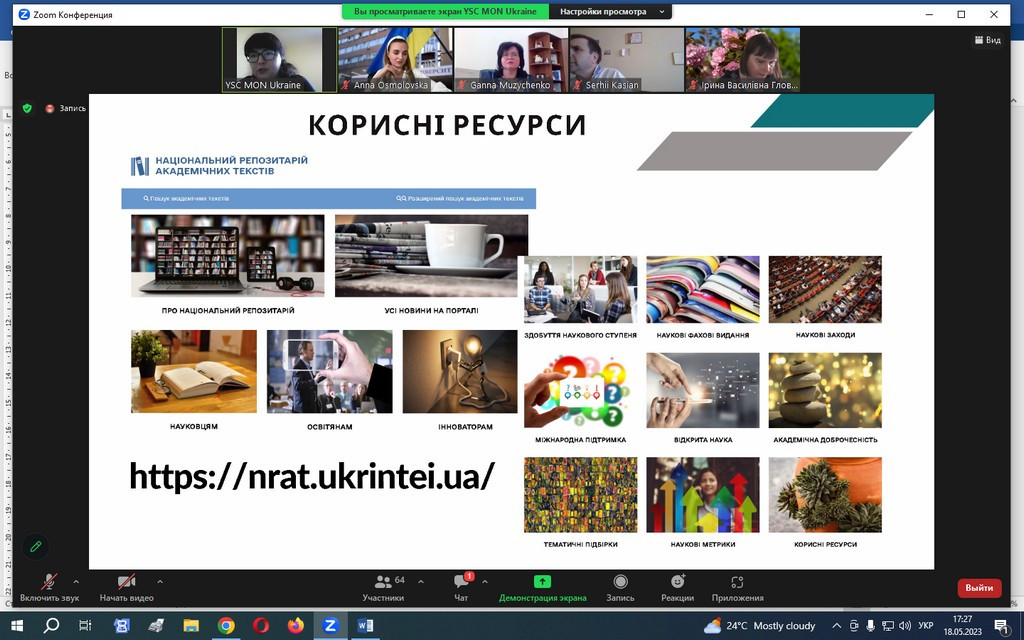Open Настройки просмотра view options dropdown

pyautogui.click(x=609, y=12)
